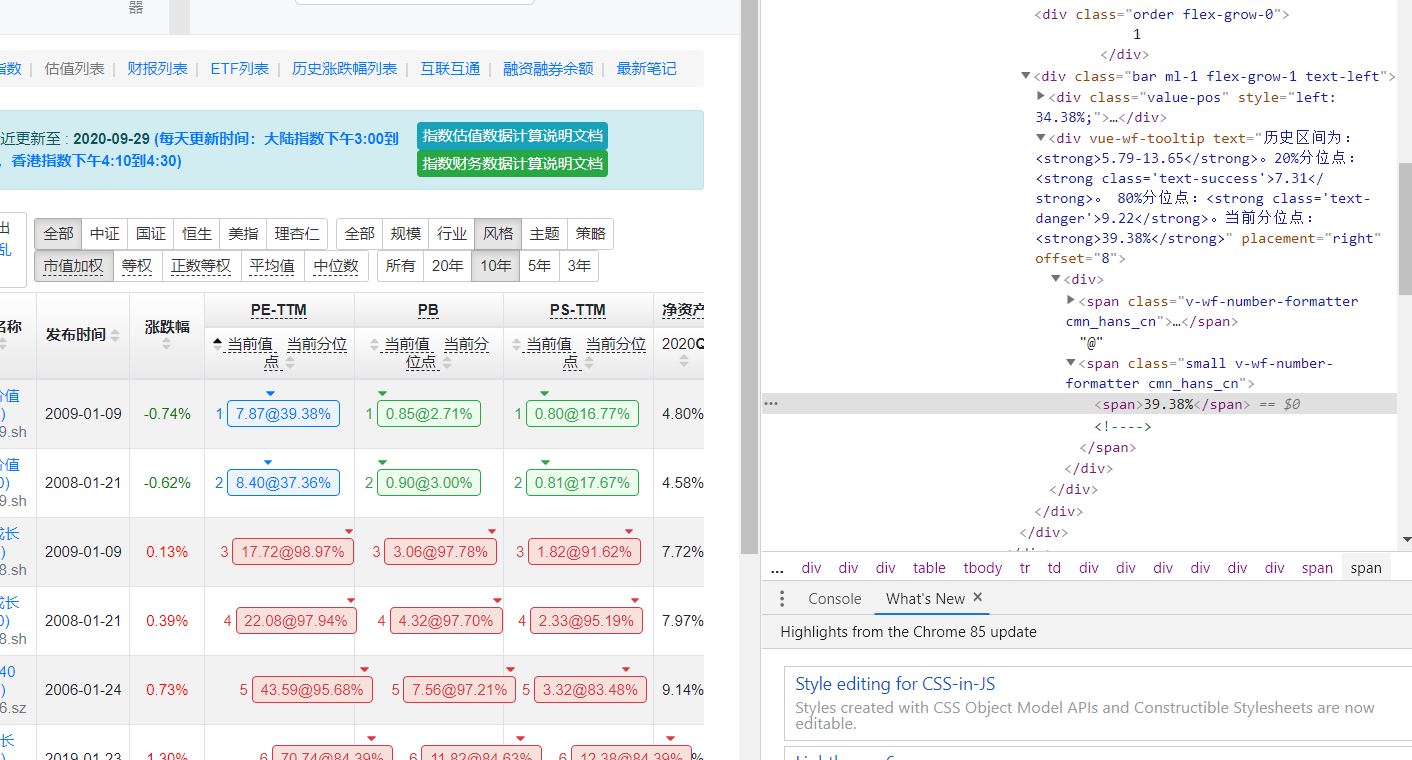The width and height of the screenshot is (1412, 760).
Task: Open Style editing for CSS-in-JS link
Action: click(x=895, y=684)
